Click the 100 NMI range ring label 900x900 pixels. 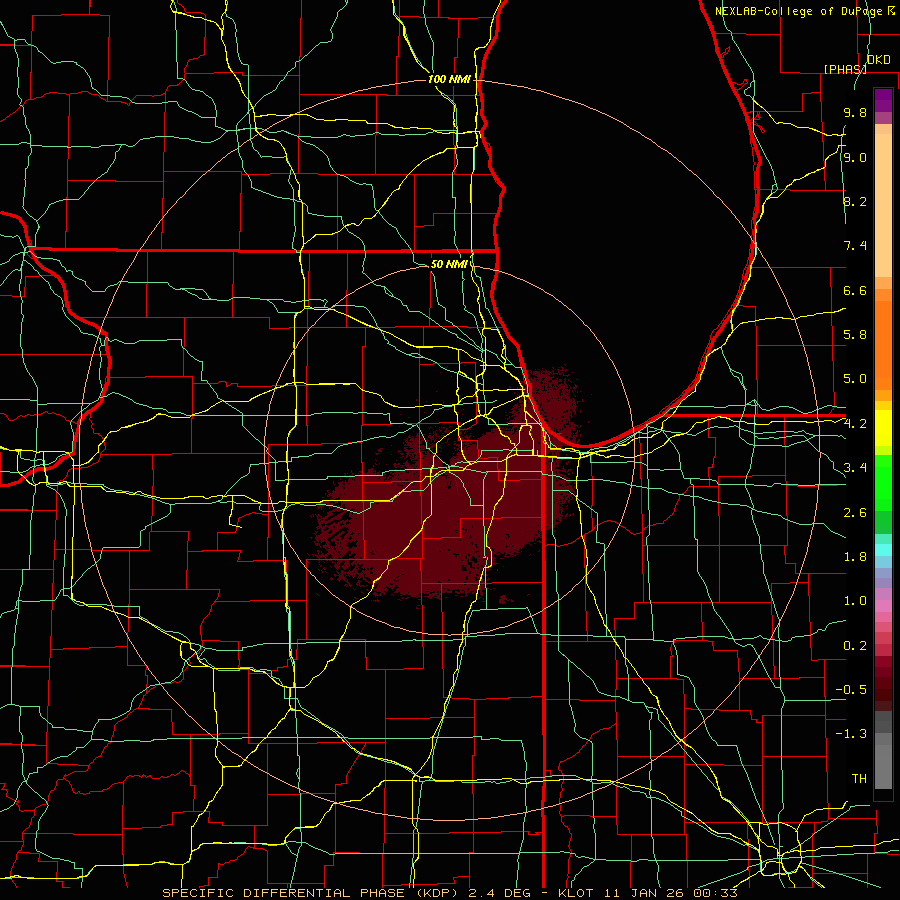coord(449,79)
